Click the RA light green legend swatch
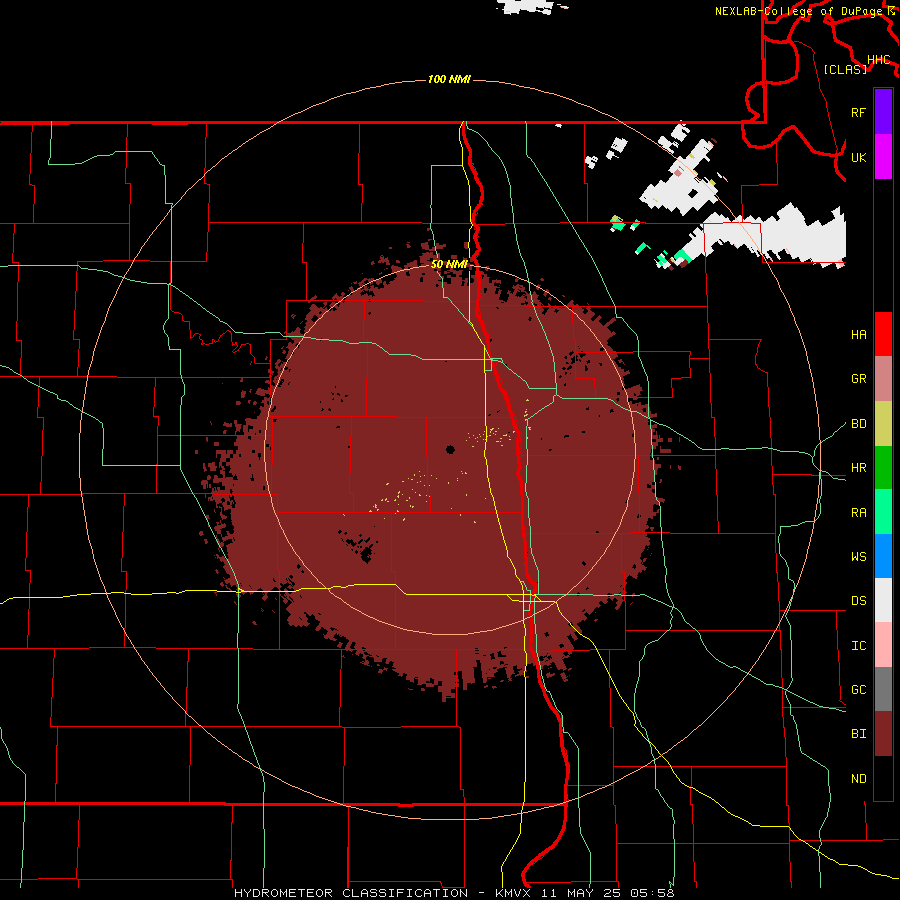Viewport: 900px width, 900px height. point(883,512)
